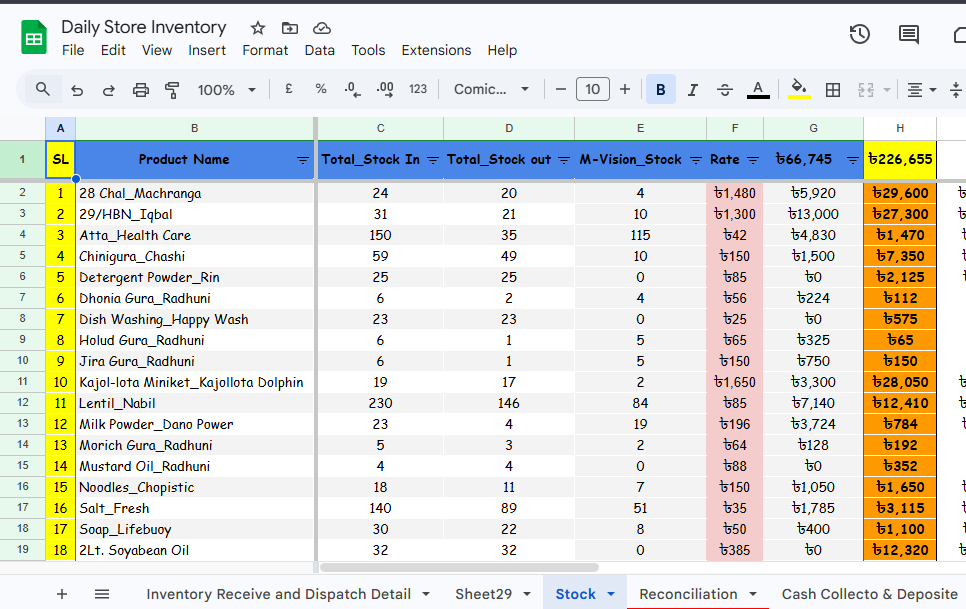Open the Format menu

(x=265, y=50)
